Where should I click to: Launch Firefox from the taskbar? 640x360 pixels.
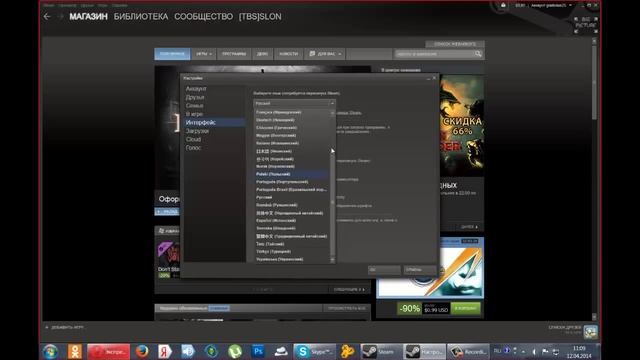(142, 351)
